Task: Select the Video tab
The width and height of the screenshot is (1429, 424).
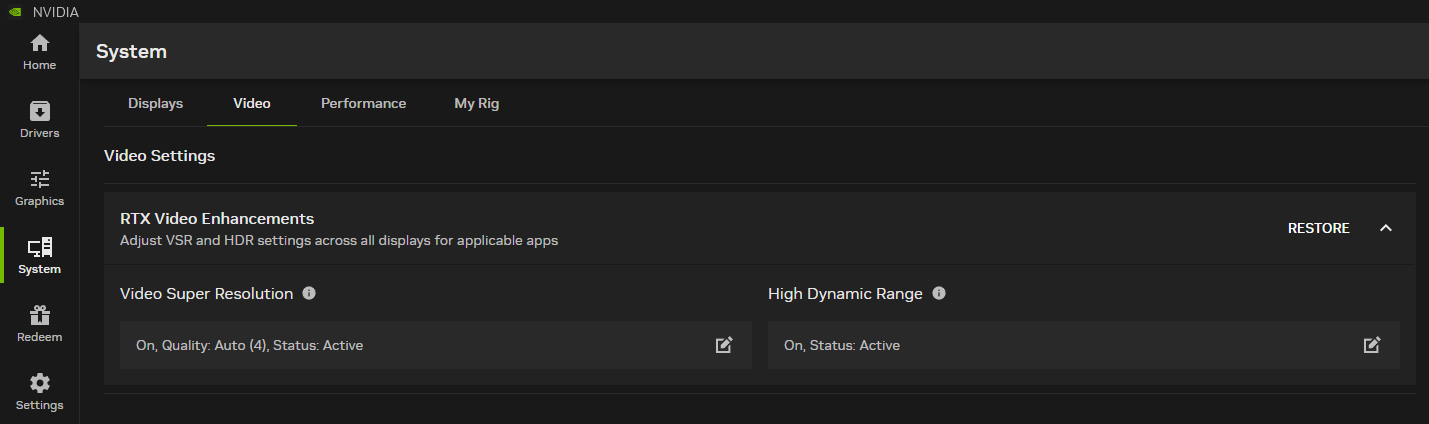Action: pos(252,104)
